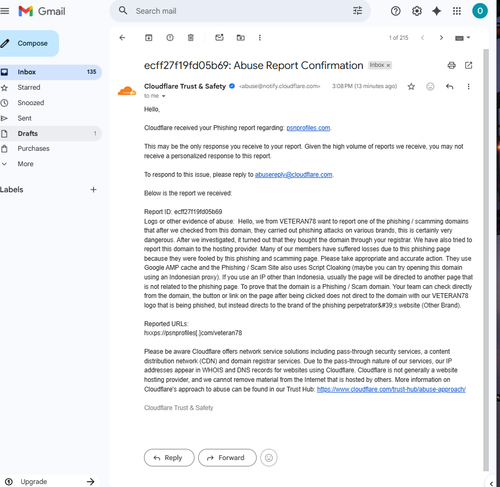Open message More options dots
The image size is (500, 487).
[468, 87]
